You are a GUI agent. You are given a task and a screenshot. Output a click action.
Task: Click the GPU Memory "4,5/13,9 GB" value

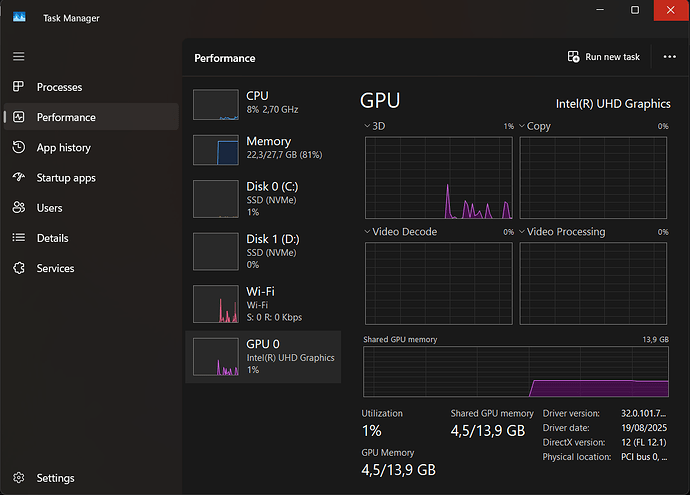(x=399, y=470)
